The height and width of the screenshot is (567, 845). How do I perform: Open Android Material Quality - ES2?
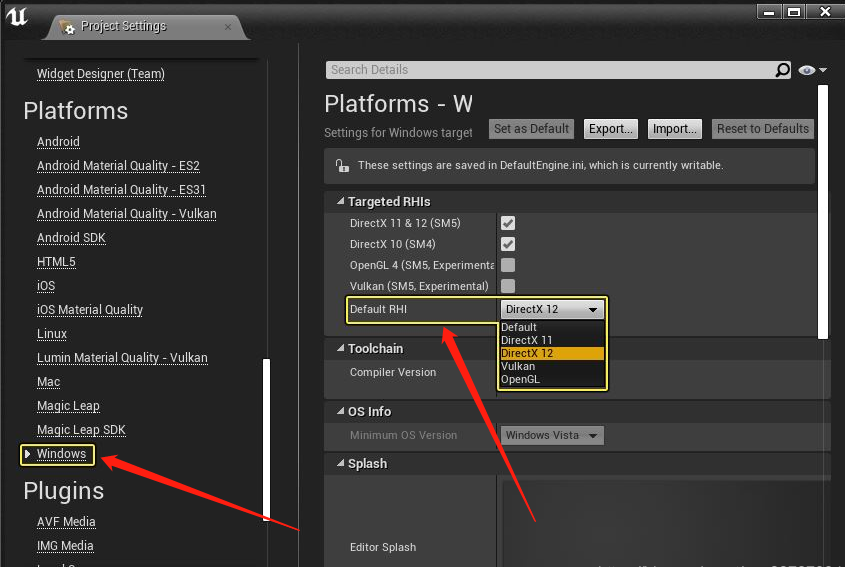point(118,165)
